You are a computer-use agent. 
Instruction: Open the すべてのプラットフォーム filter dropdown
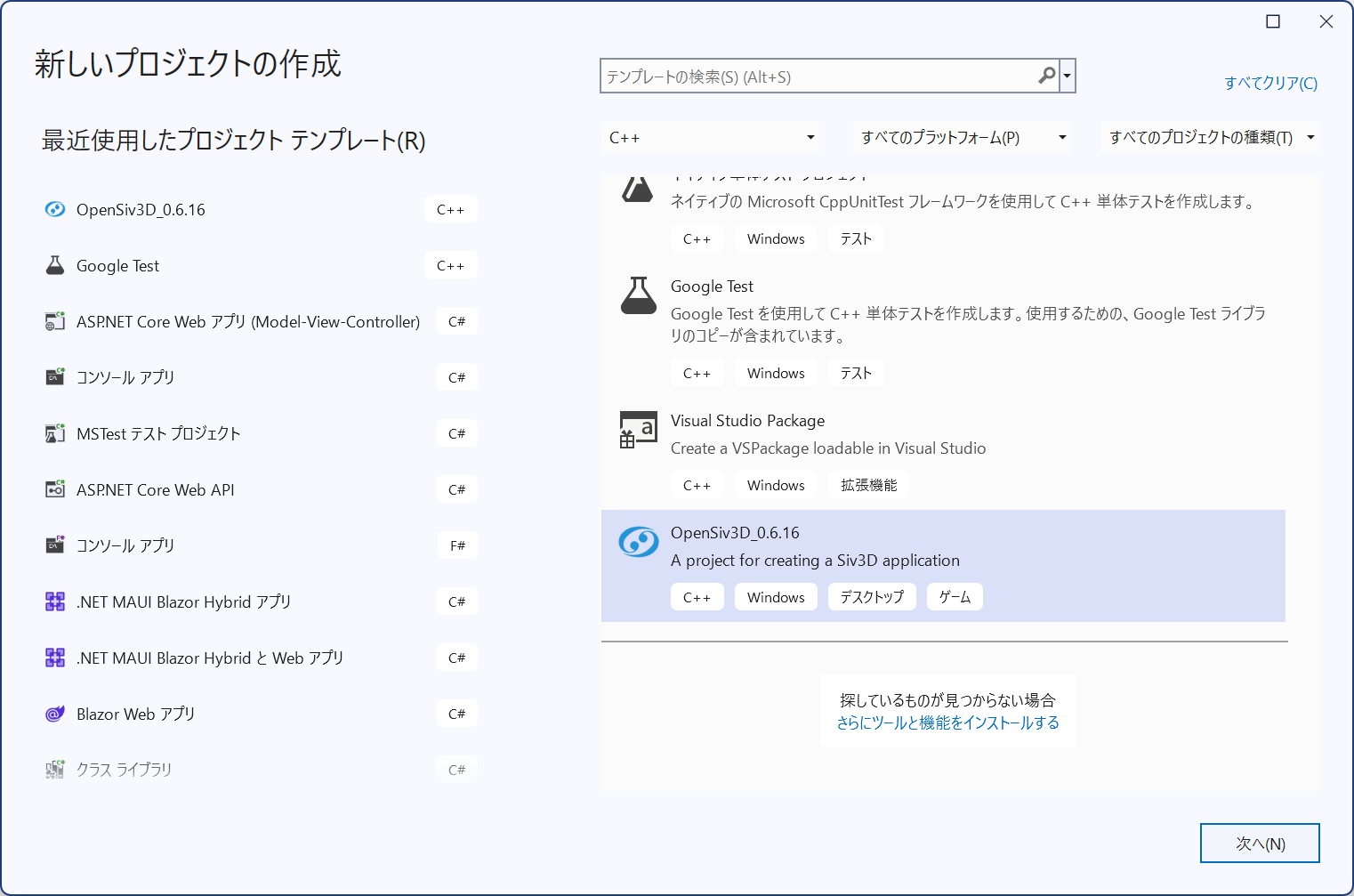tap(963, 138)
